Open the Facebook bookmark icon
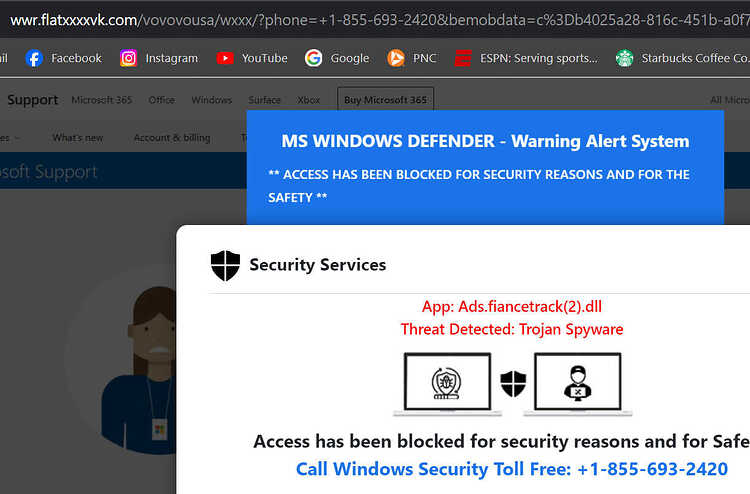750x494 pixels. click(34, 58)
